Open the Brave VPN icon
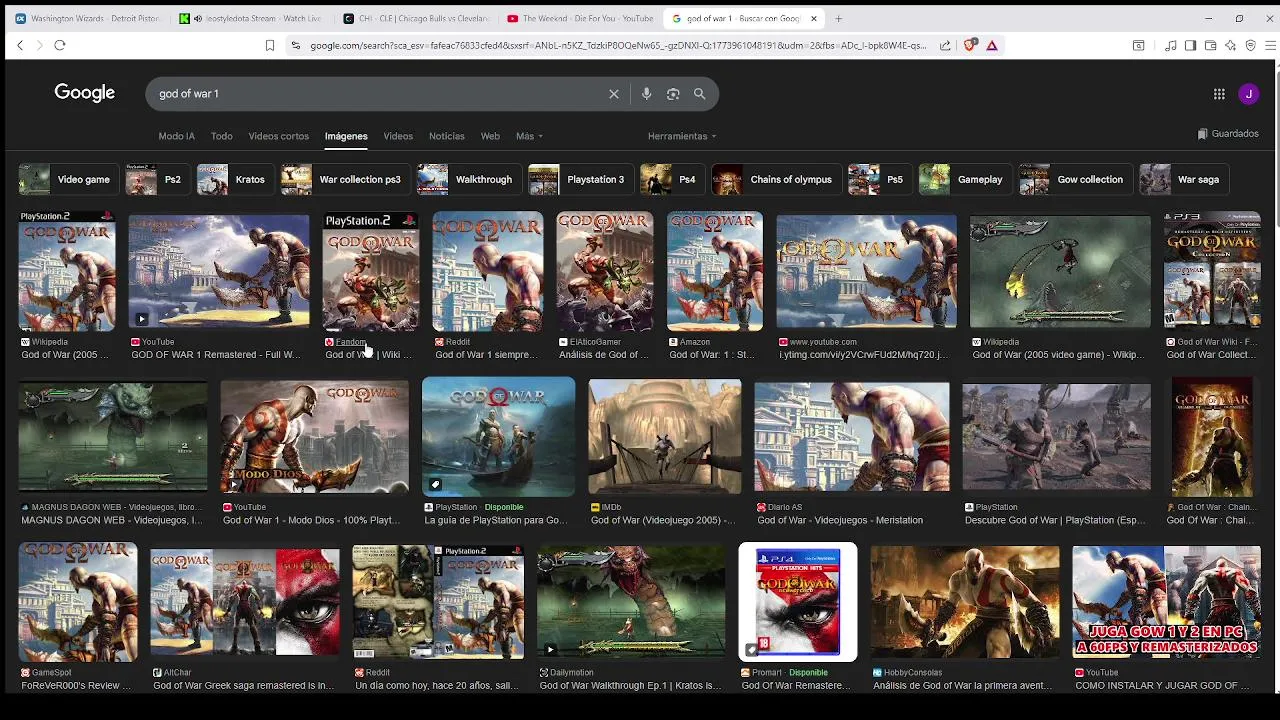1280x720 pixels. click(1250, 45)
